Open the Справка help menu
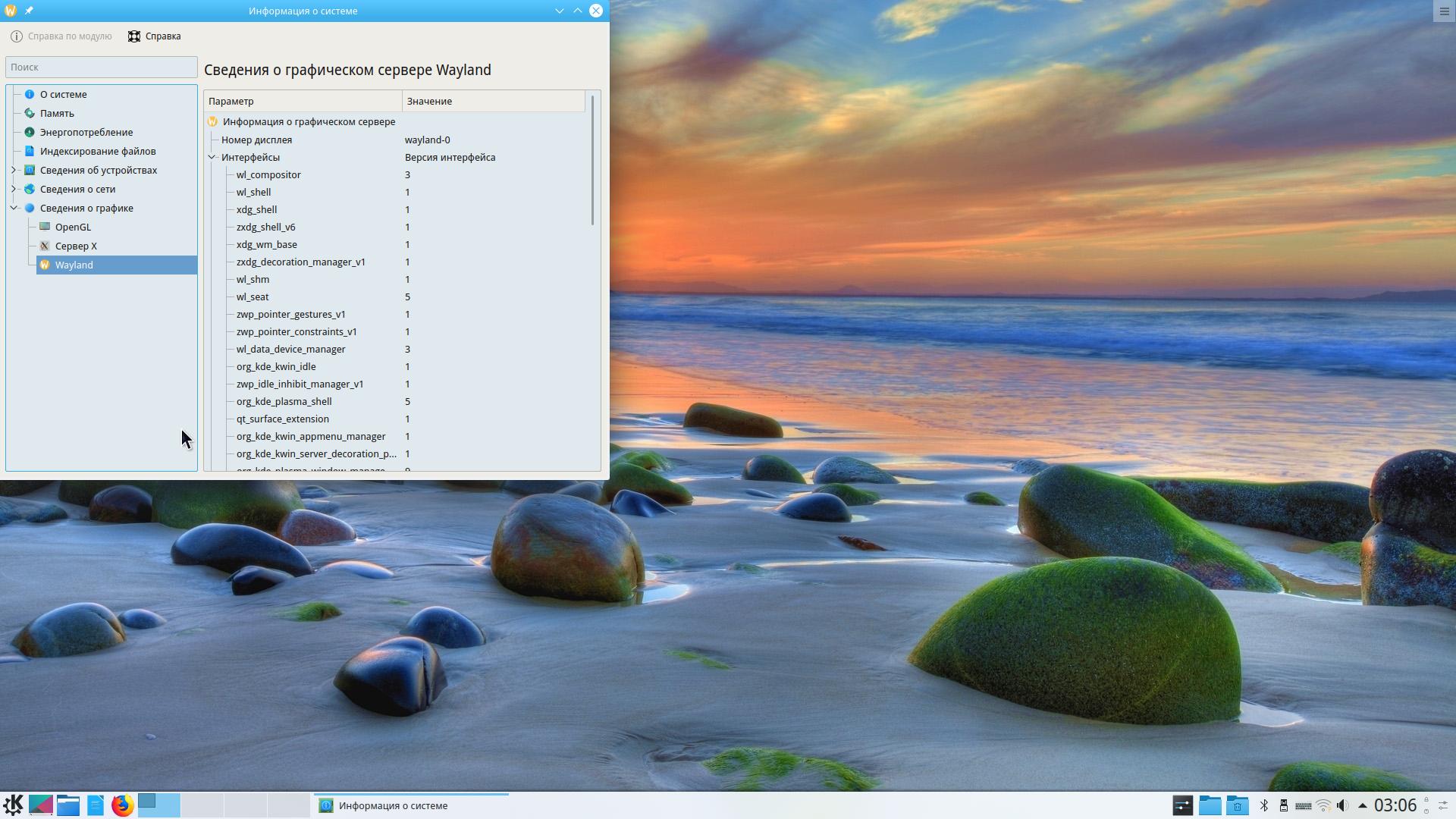 pos(154,36)
